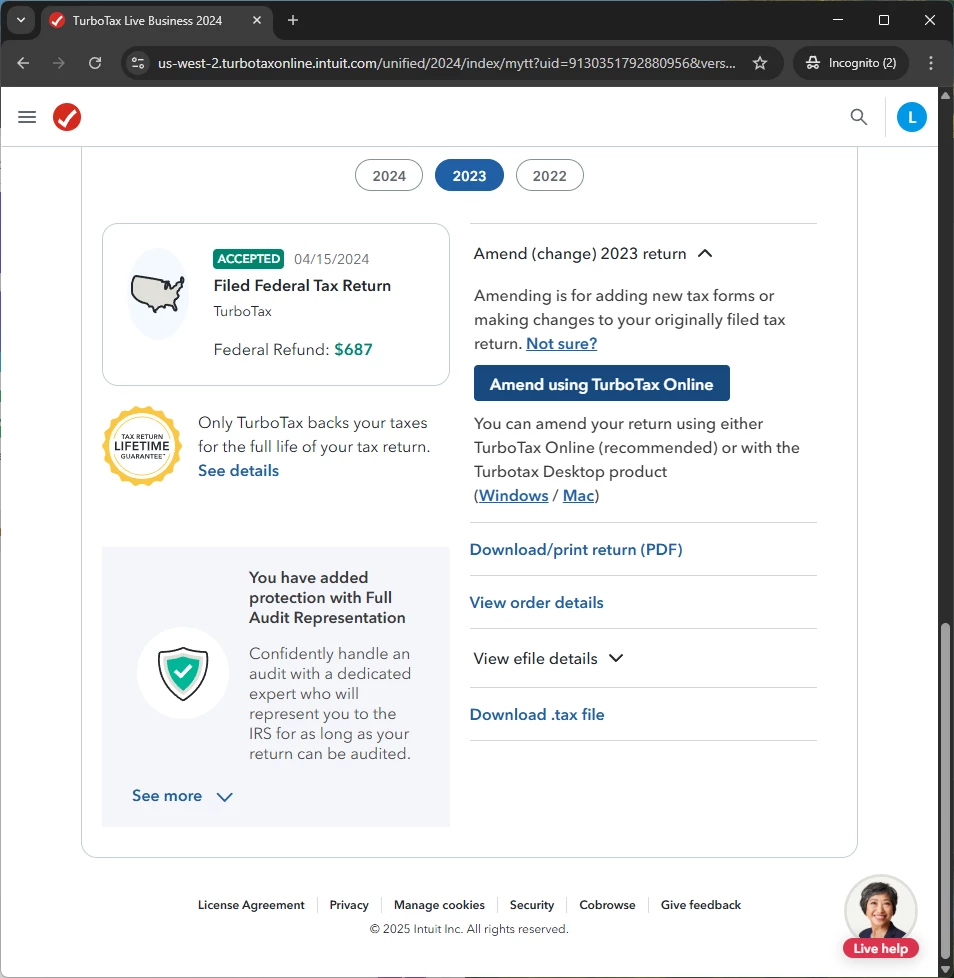Click the Cobrowse footer link

[x=607, y=905]
